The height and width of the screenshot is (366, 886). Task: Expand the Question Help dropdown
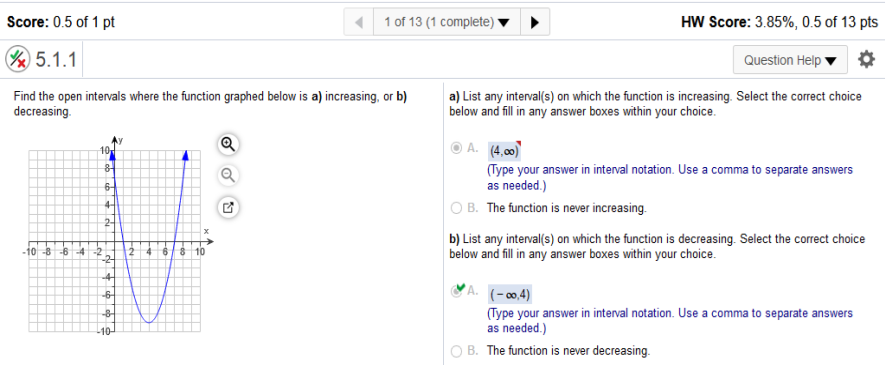coord(790,60)
